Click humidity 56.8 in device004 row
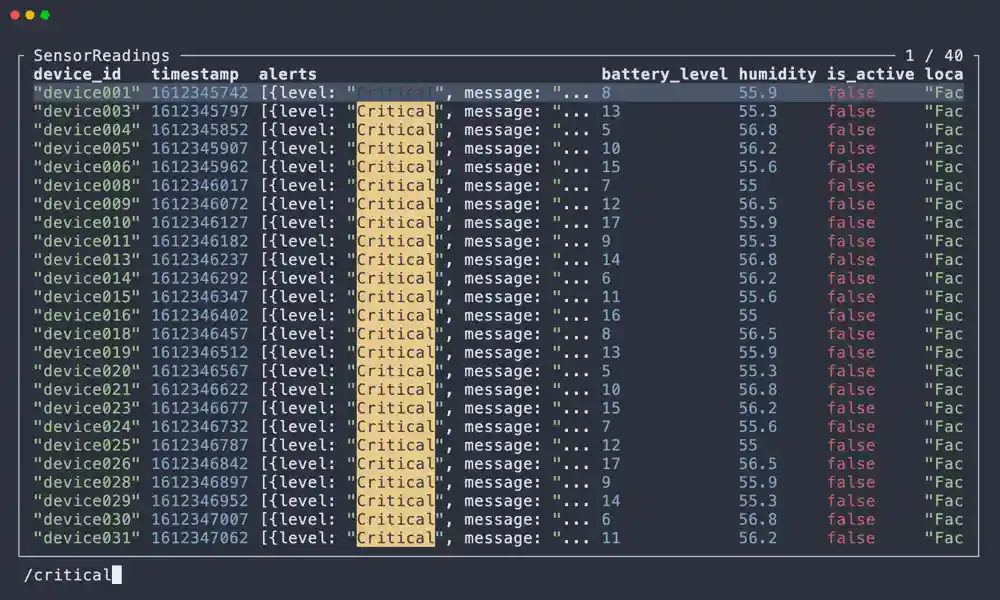This screenshot has height=600, width=1000. [x=758, y=129]
